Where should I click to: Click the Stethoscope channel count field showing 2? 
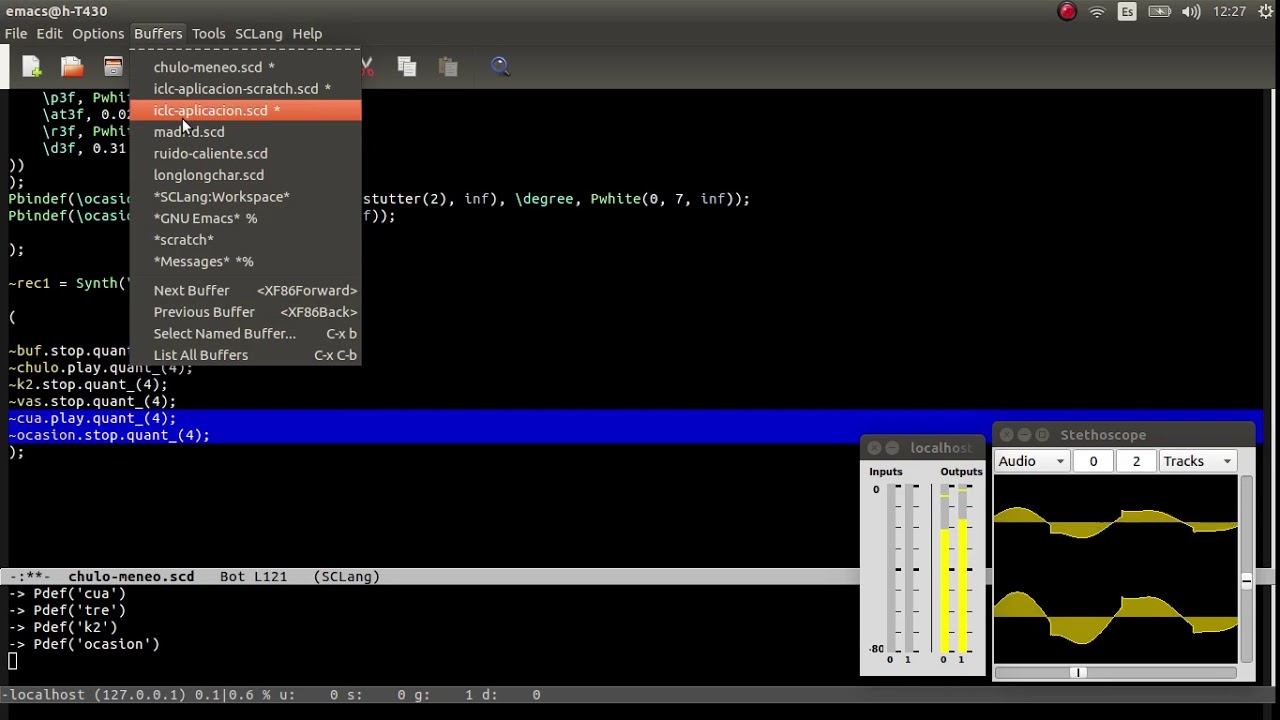pyautogui.click(x=1136, y=461)
